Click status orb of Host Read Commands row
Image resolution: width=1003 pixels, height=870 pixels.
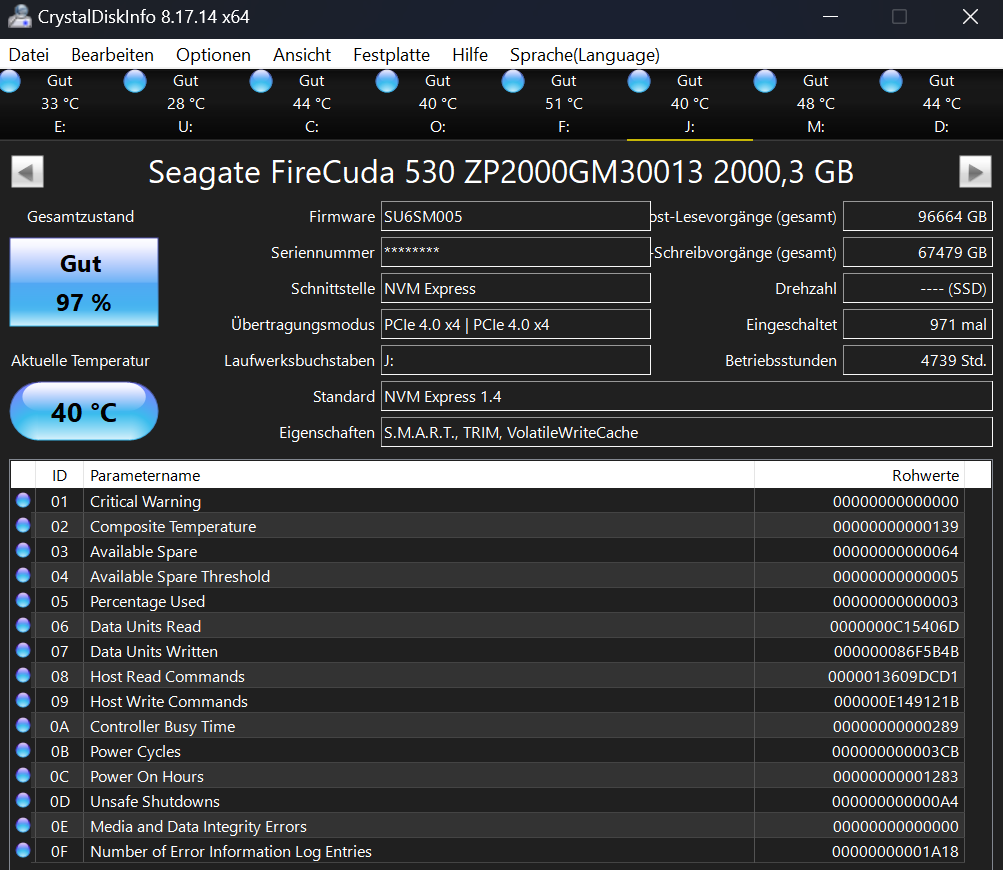[23, 675]
